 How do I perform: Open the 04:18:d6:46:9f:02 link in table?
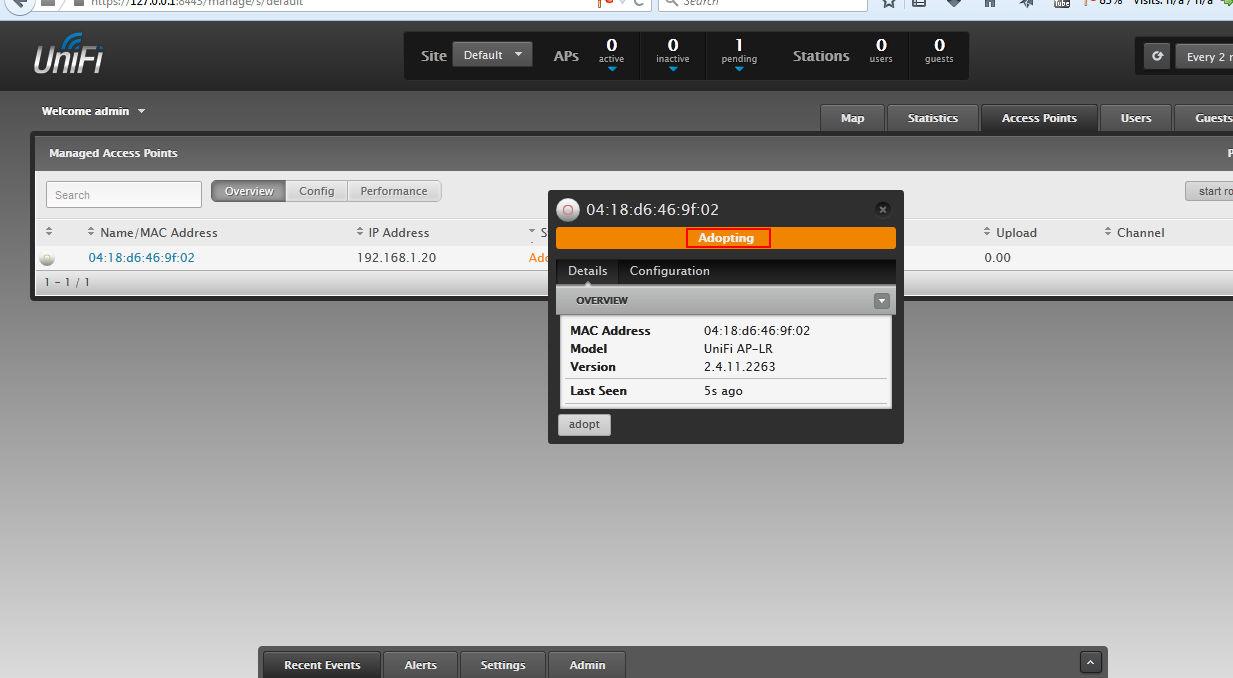coord(142,257)
